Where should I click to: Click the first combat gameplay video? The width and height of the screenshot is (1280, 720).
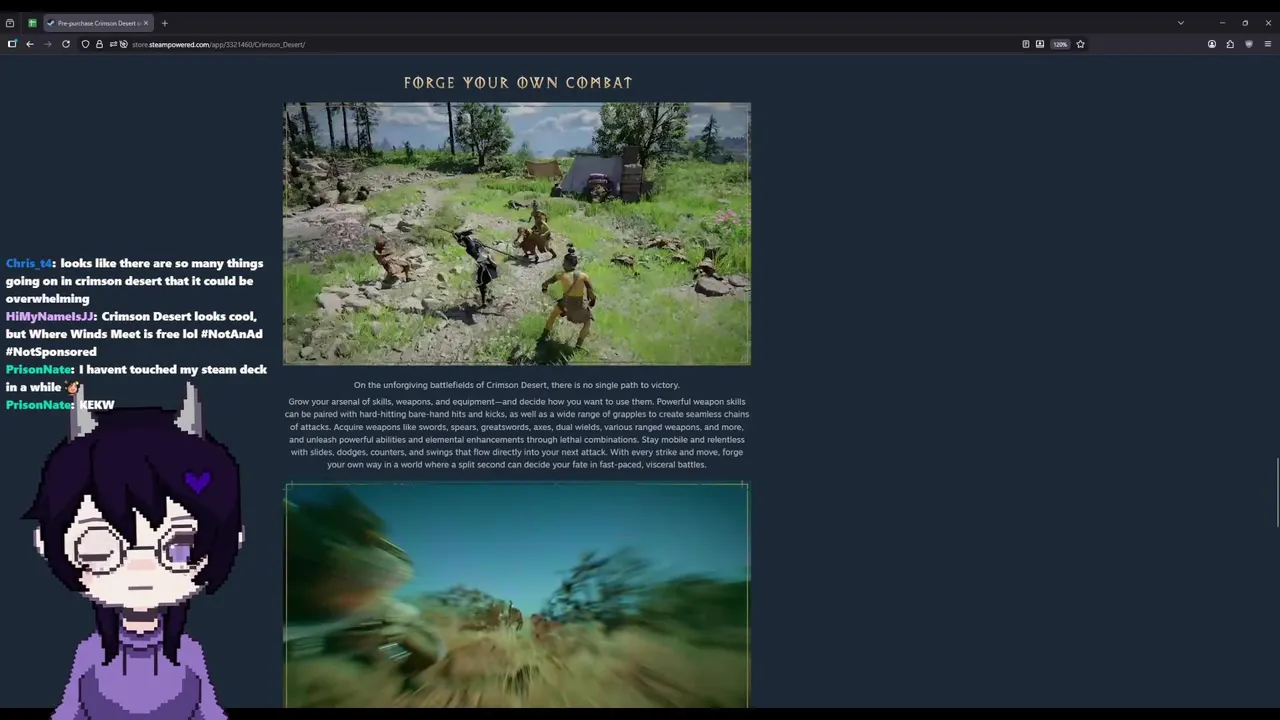click(x=517, y=234)
